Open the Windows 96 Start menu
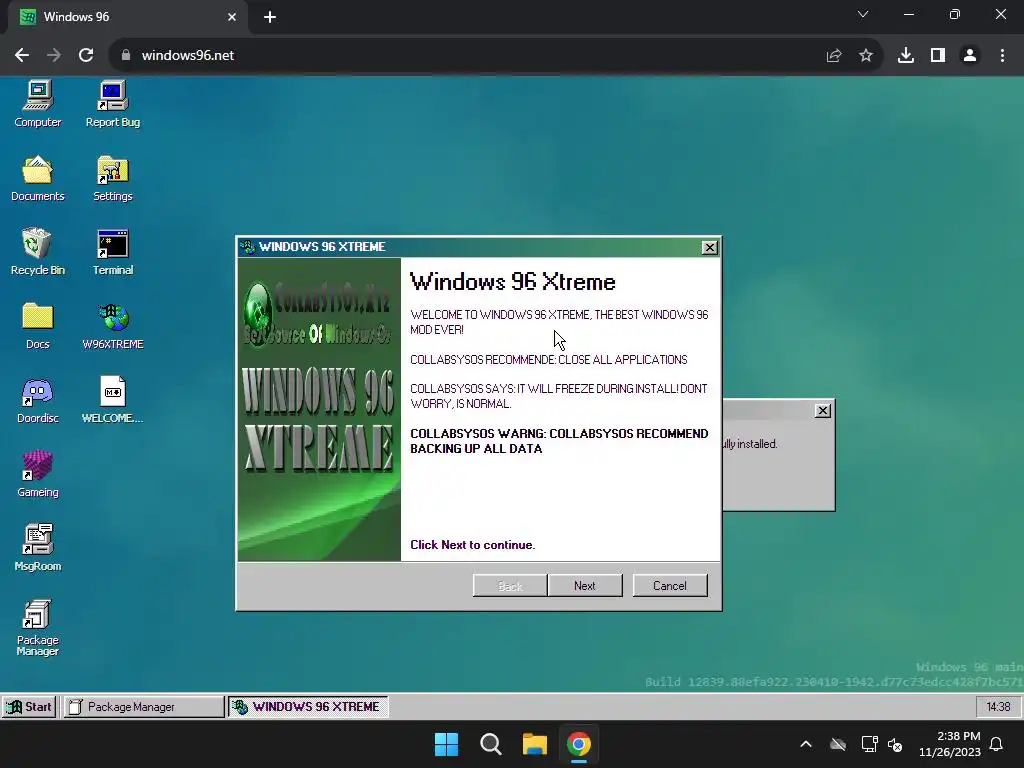This screenshot has width=1024, height=768. (x=29, y=707)
